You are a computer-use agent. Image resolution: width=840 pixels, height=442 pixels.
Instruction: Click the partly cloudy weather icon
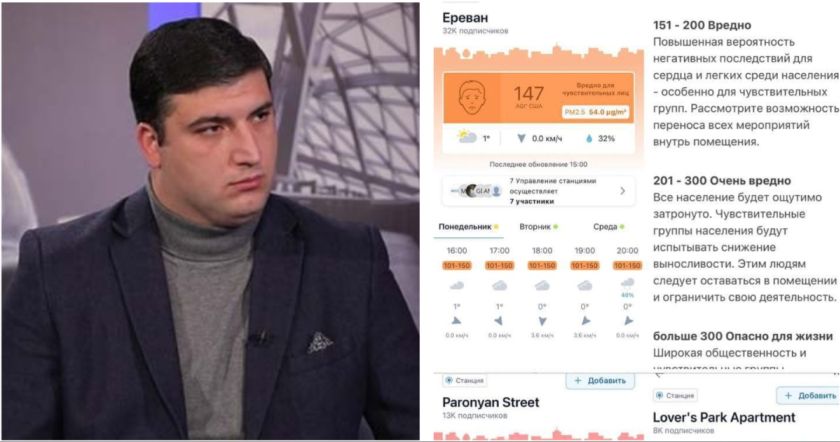pyautogui.click(x=467, y=137)
